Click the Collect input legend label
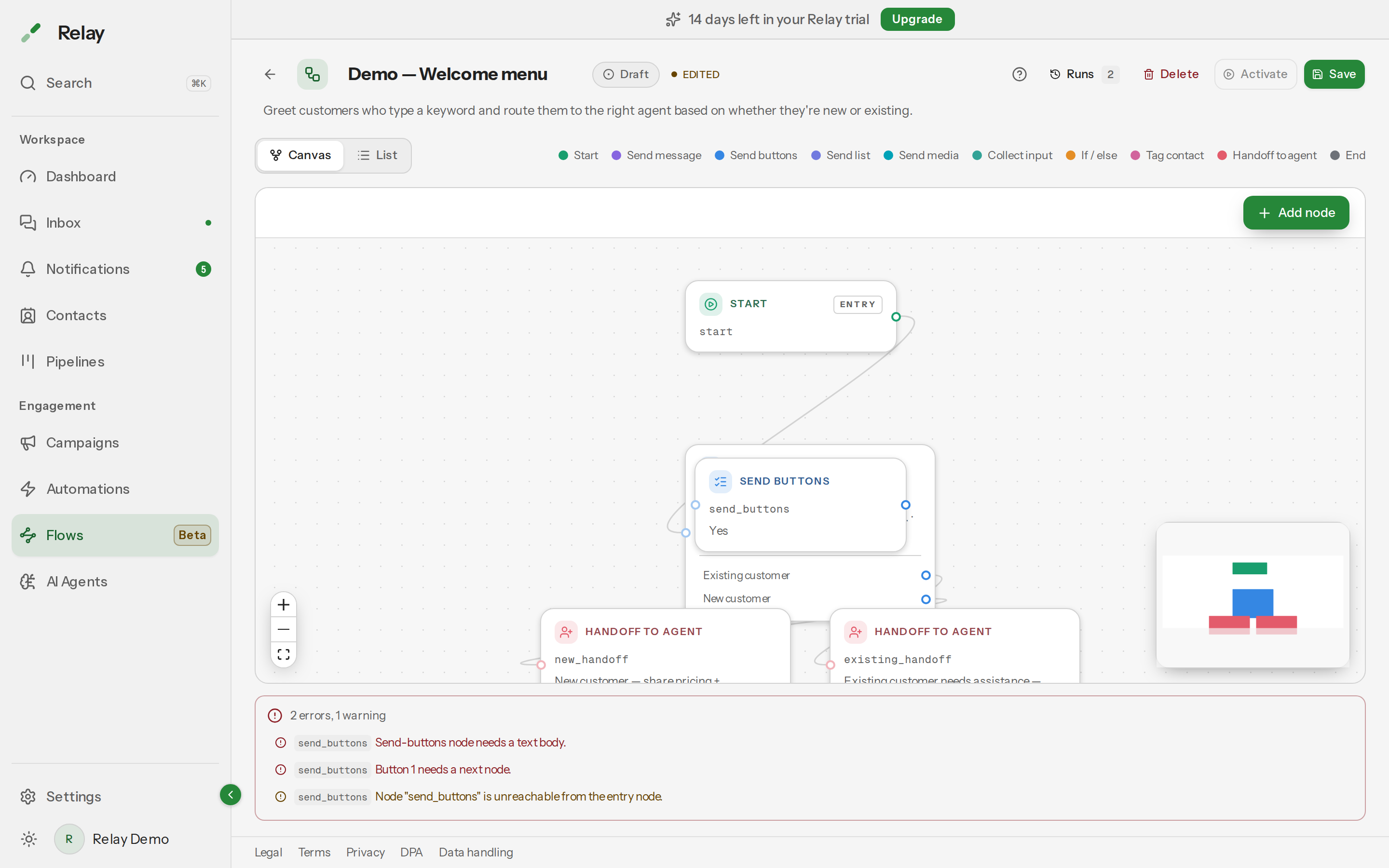This screenshot has height=868, width=1389. point(1020,155)
